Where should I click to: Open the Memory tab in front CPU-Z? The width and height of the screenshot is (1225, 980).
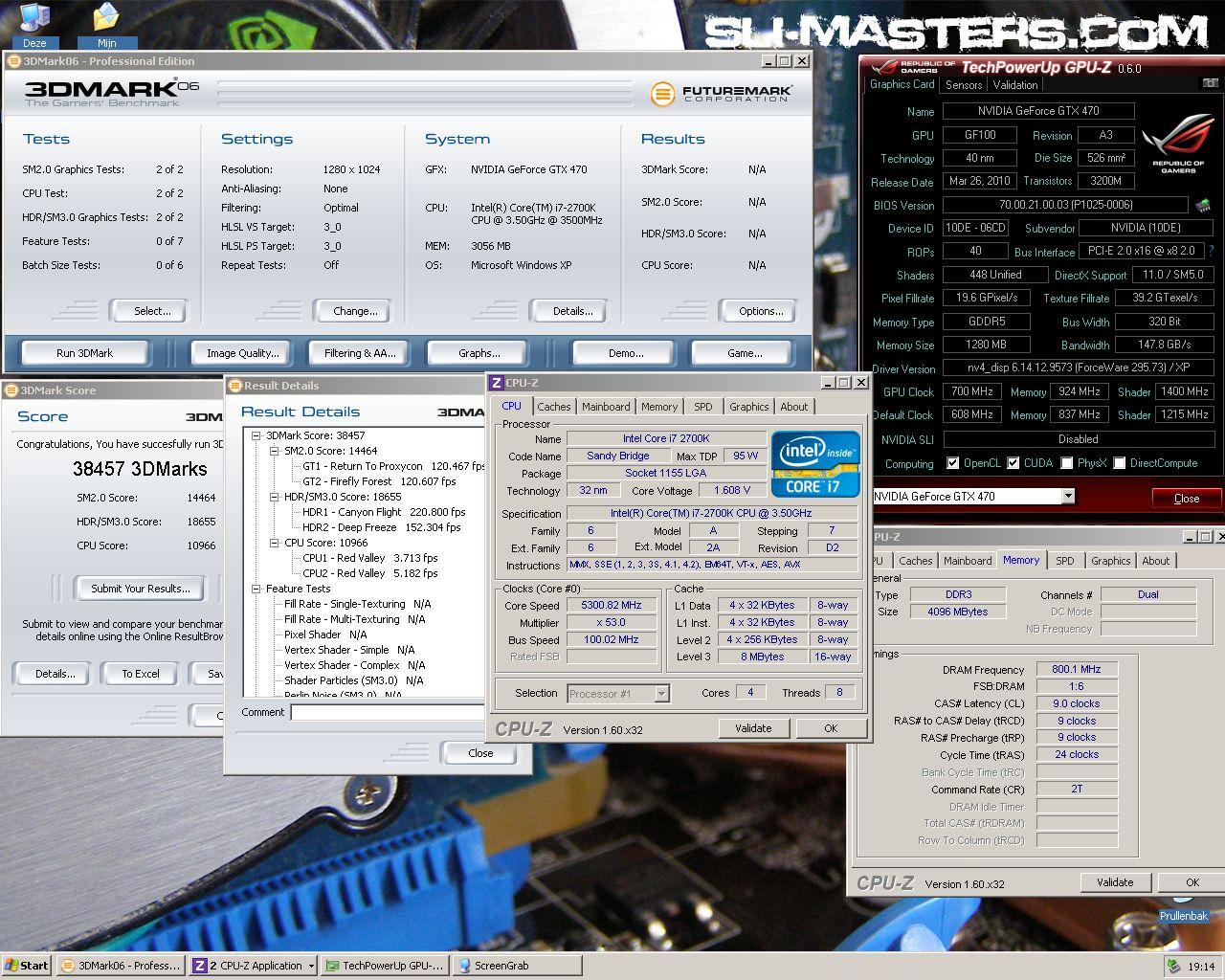pyautogui.click(x=659, y=407)
